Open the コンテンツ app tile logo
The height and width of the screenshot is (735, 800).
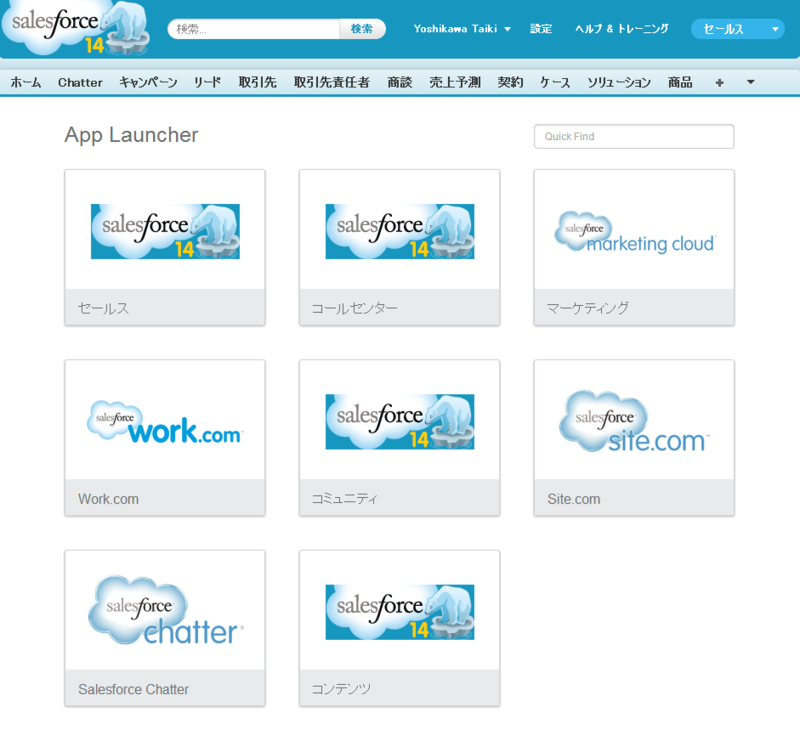coord(400,612)
